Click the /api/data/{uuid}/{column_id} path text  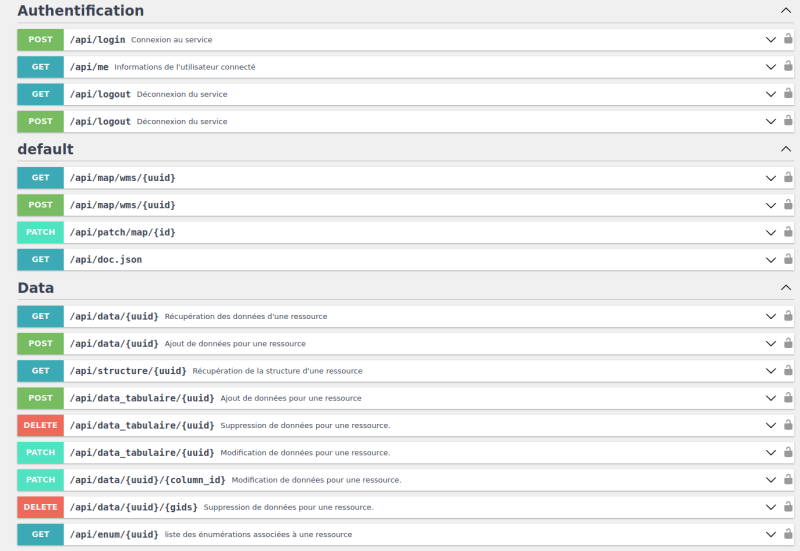pos(147,480)
